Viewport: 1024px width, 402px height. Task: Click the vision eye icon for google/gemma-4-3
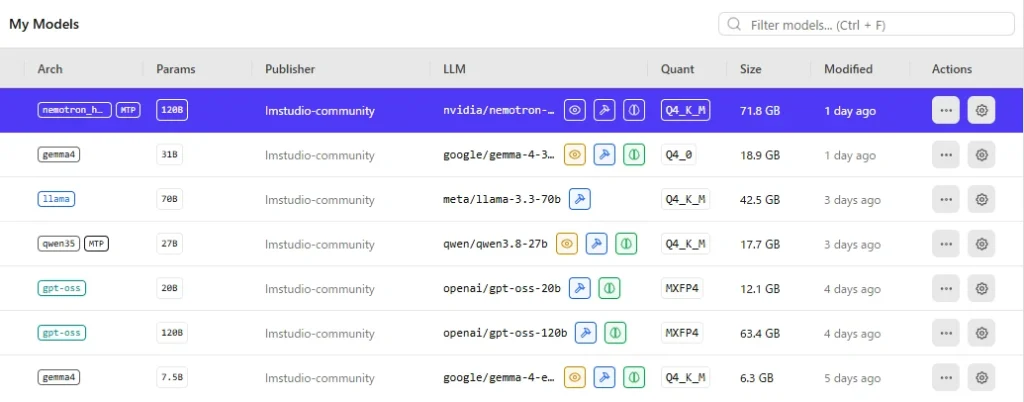pyautogui.click(x=575, y=155)
